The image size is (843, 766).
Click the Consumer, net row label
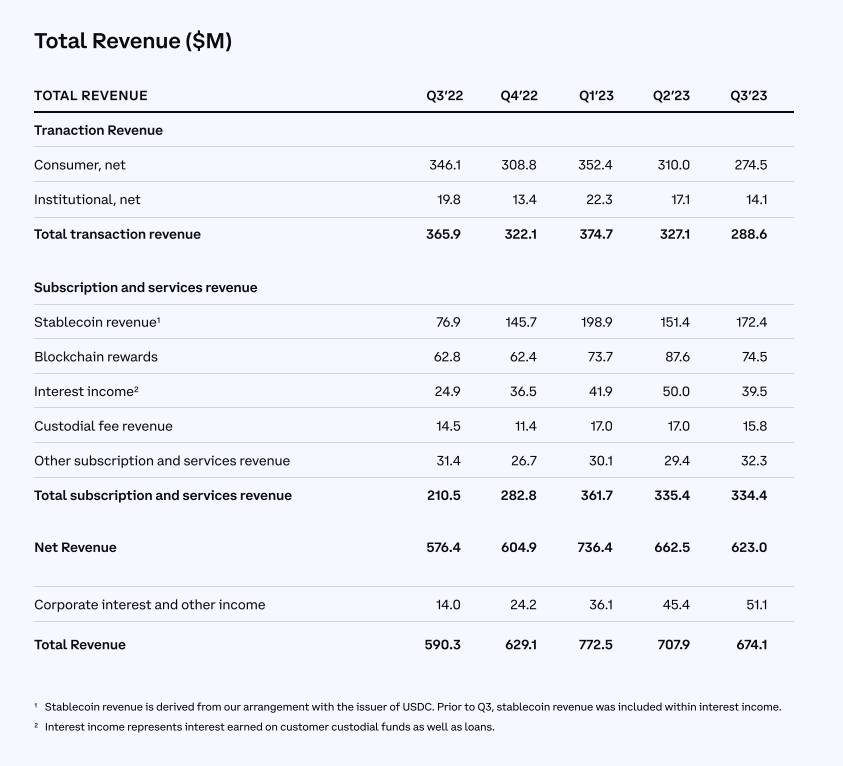(x=80, y=165)
